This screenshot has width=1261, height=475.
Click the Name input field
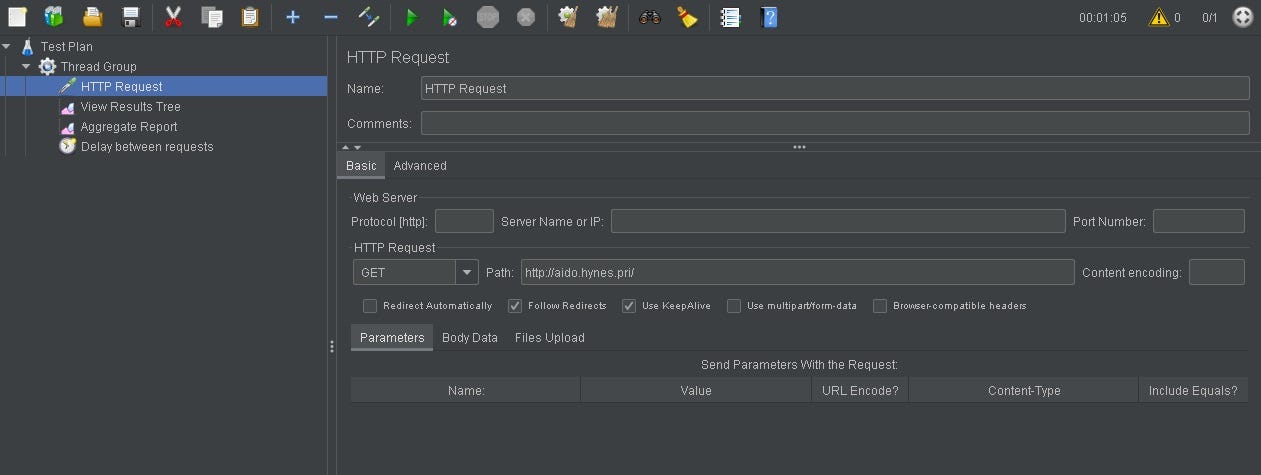[835, 88]
